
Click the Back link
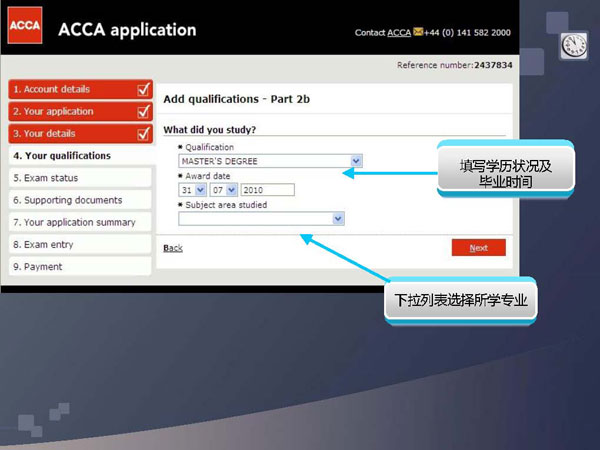[173, 248]
